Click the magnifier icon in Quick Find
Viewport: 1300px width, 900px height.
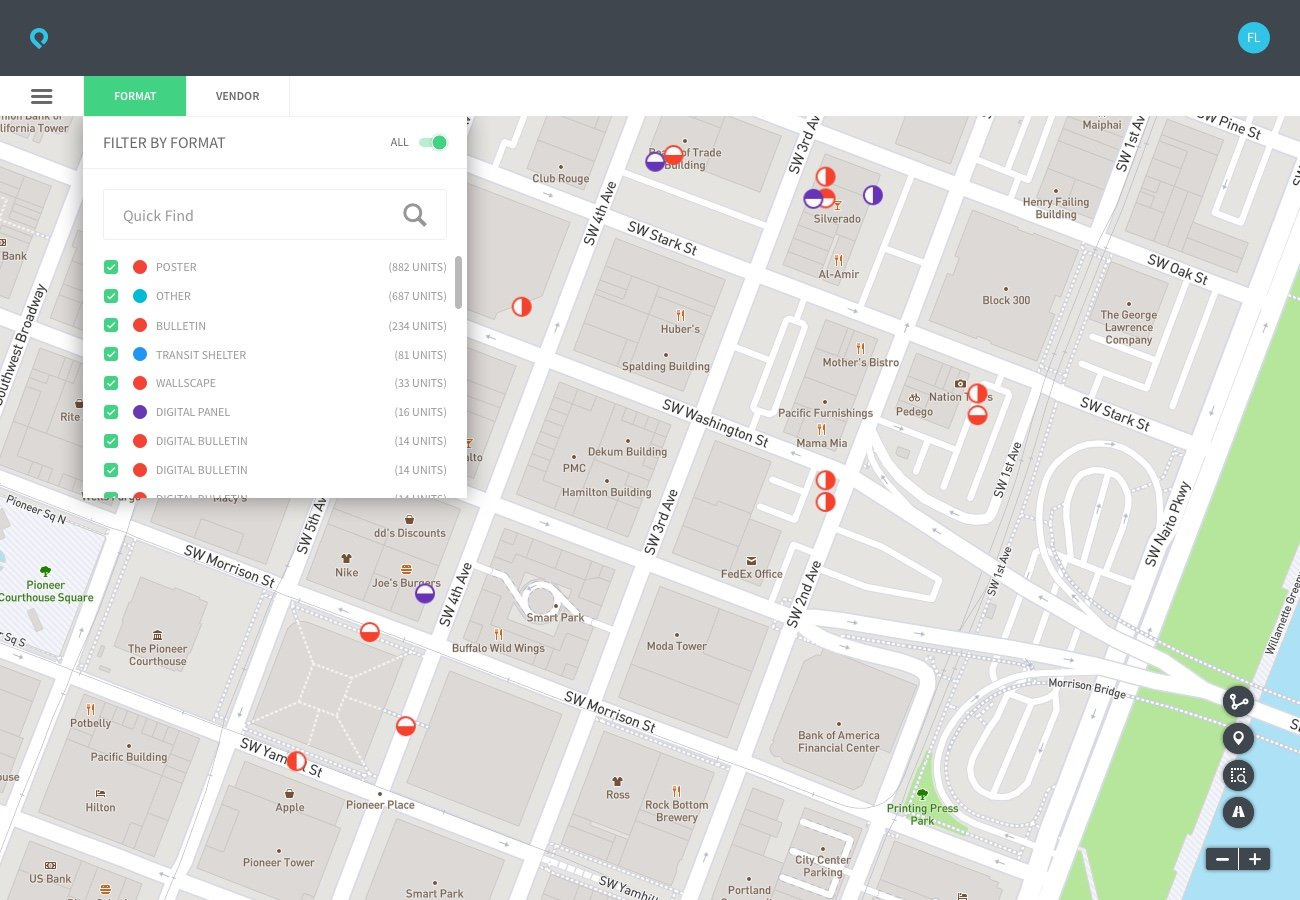[x=415, y=215]
